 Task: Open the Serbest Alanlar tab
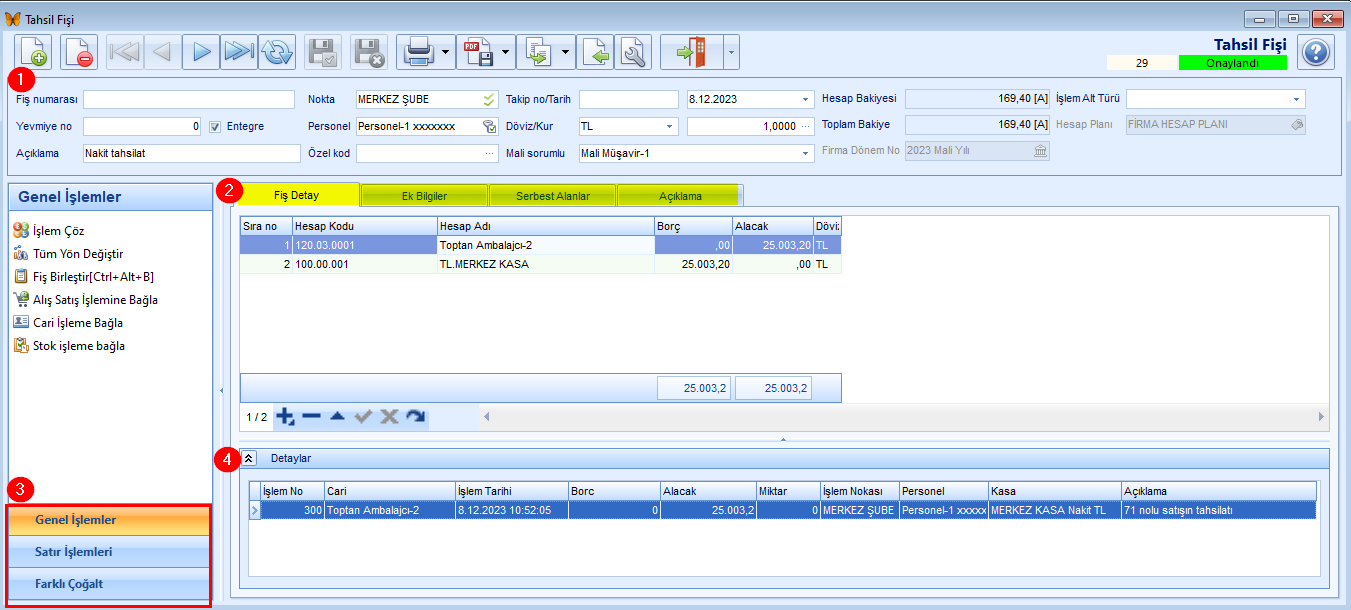point(553,196)
